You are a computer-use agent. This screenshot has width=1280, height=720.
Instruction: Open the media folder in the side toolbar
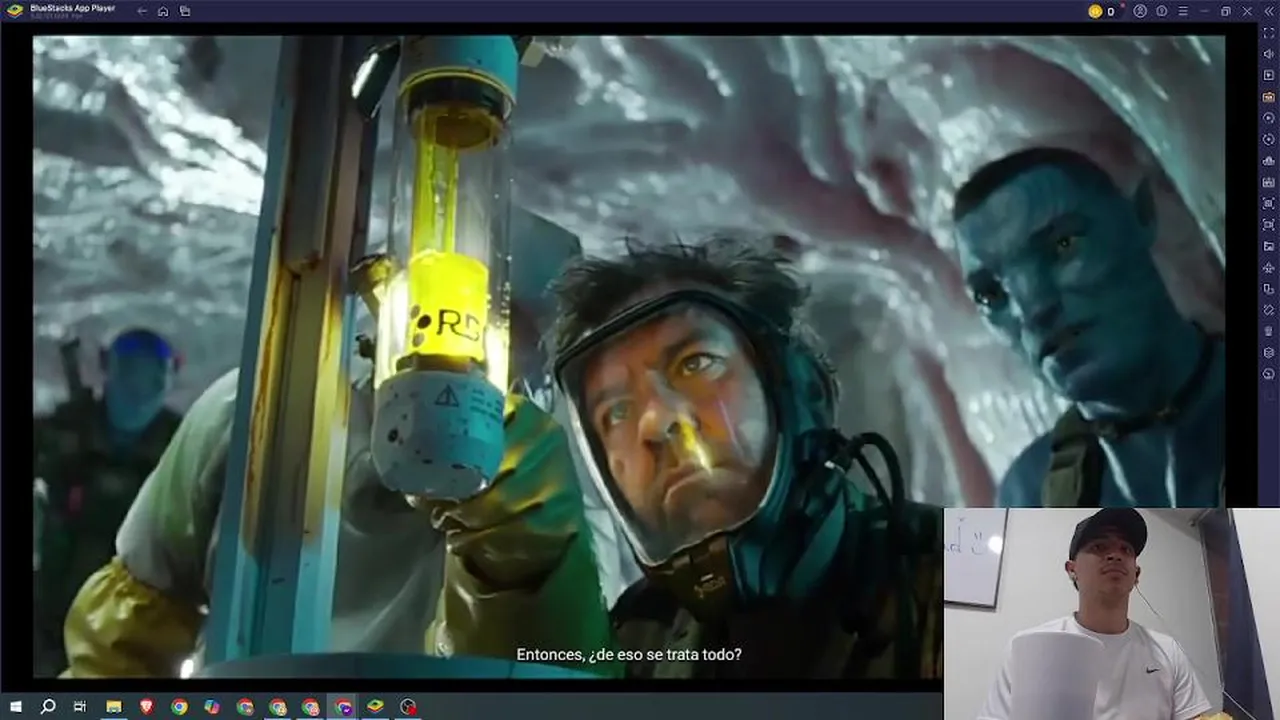pos(1269,246)
